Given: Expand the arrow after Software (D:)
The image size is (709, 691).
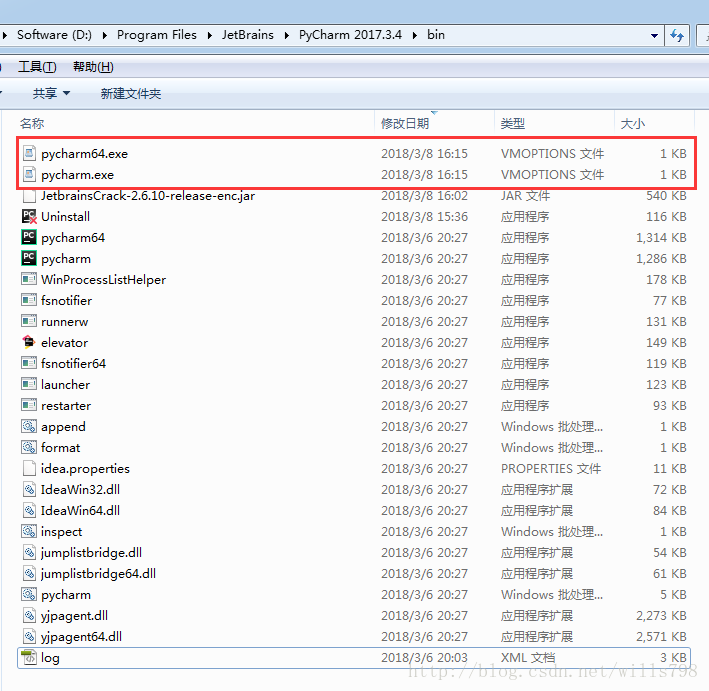Looking at the screenshot, I should pos(104,35).
